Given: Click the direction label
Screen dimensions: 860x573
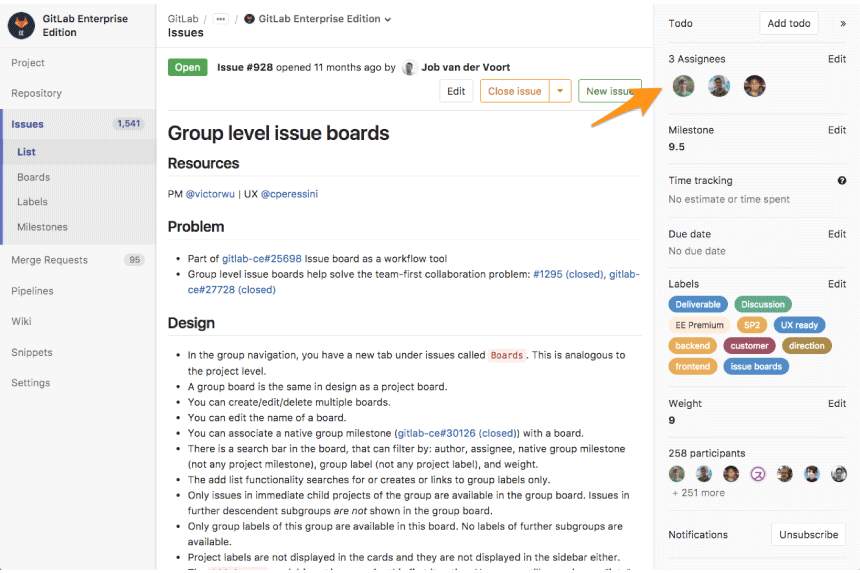Looking at the screenshot, I should [807, 346].
